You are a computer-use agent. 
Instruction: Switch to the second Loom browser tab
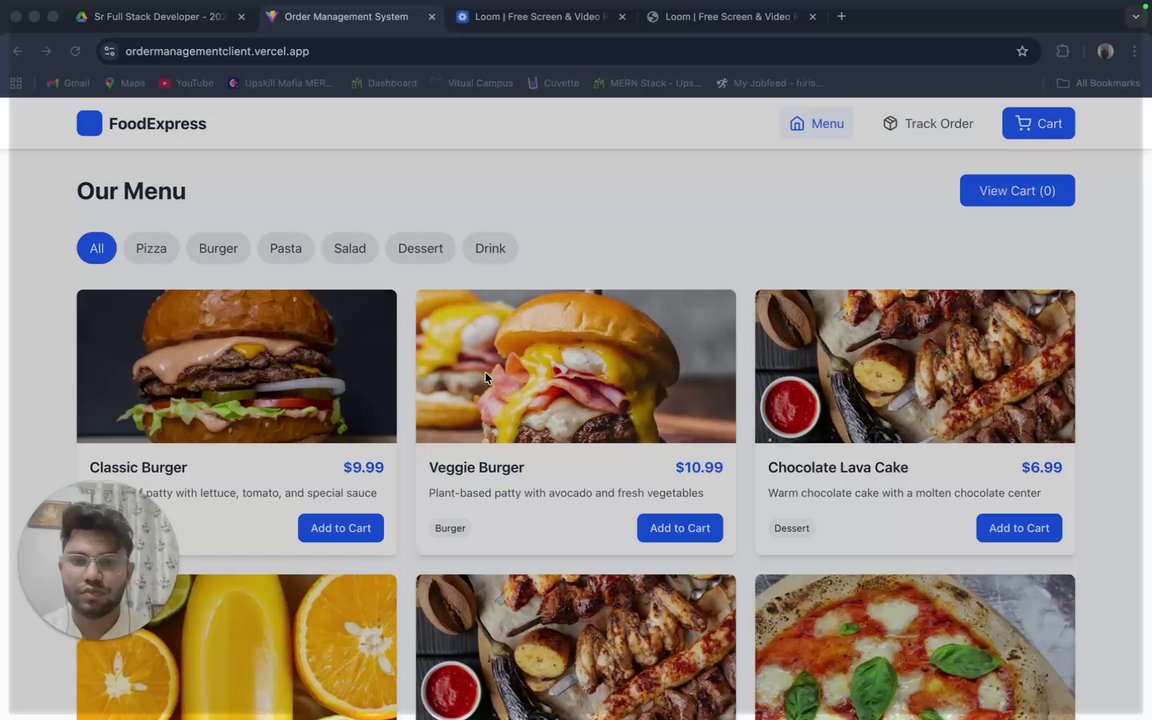[731, 16]
